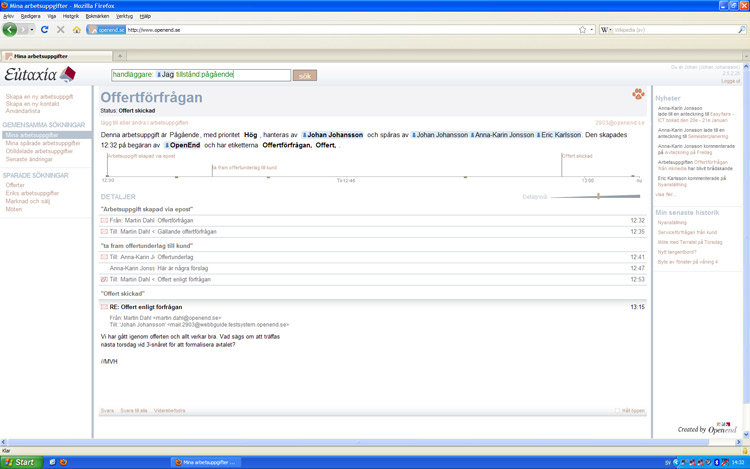750x469 pixels.
Task: Expand the 'Visa fler...' news list
Action: [x=665, y=194]
